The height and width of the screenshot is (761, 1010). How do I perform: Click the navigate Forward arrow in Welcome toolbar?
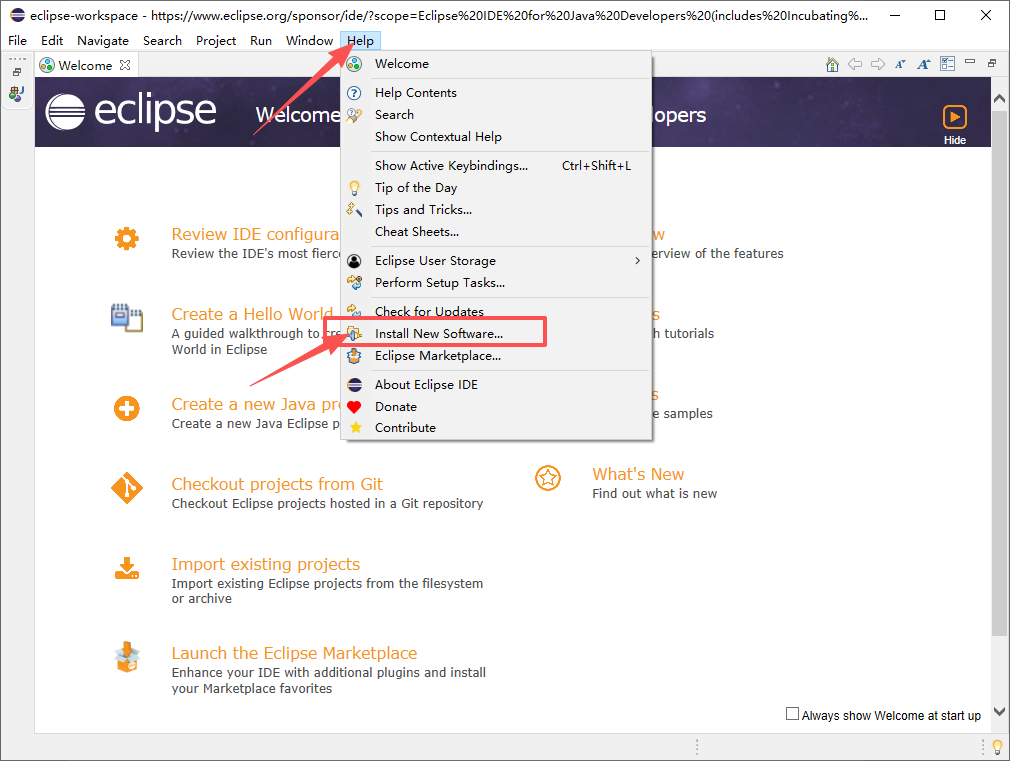tap(878, 64)
